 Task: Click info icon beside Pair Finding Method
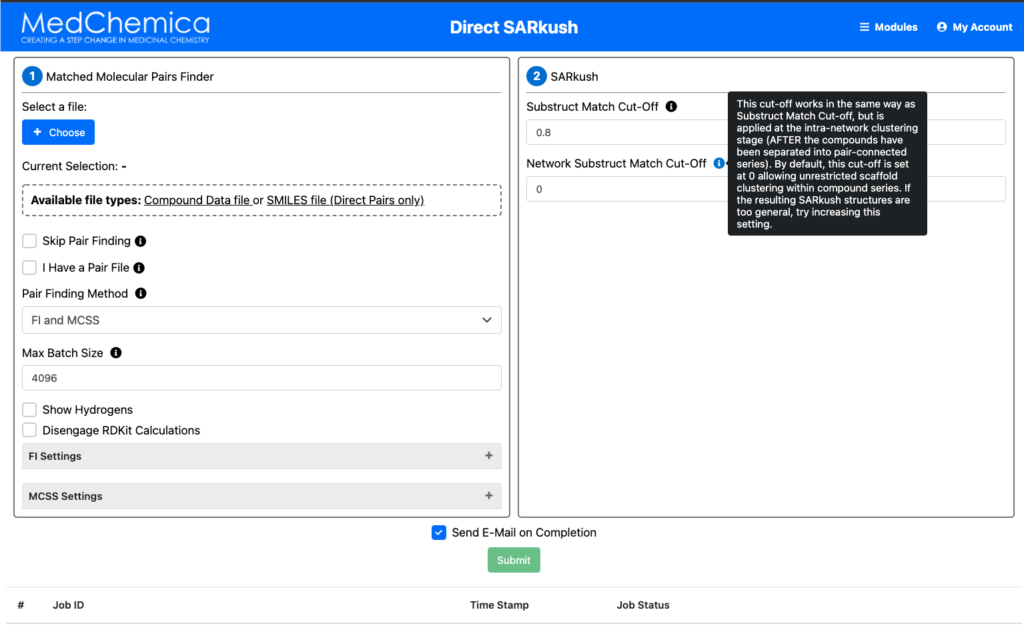(x=141, y=294)
